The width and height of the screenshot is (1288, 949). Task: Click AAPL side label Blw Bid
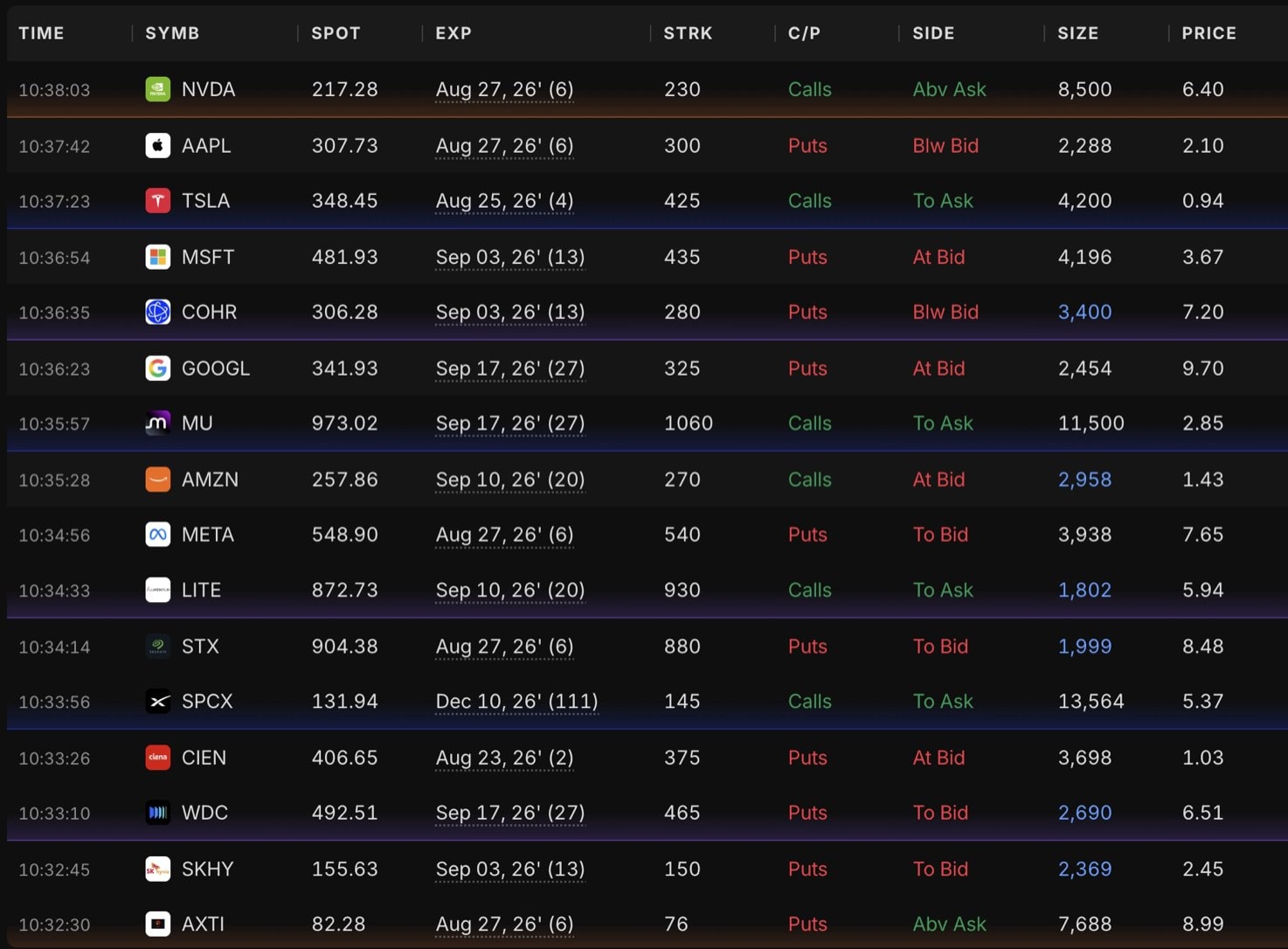pos(945,145)
